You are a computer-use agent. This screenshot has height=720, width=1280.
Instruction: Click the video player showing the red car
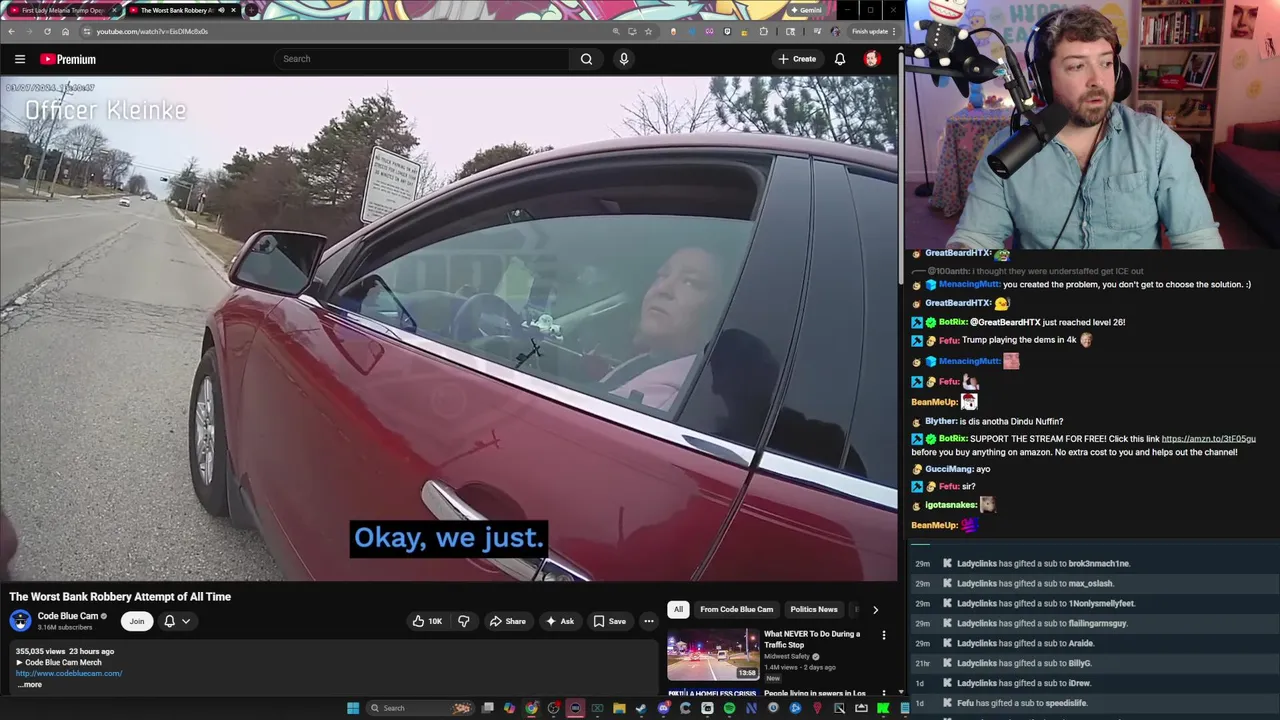coord(449,330)
